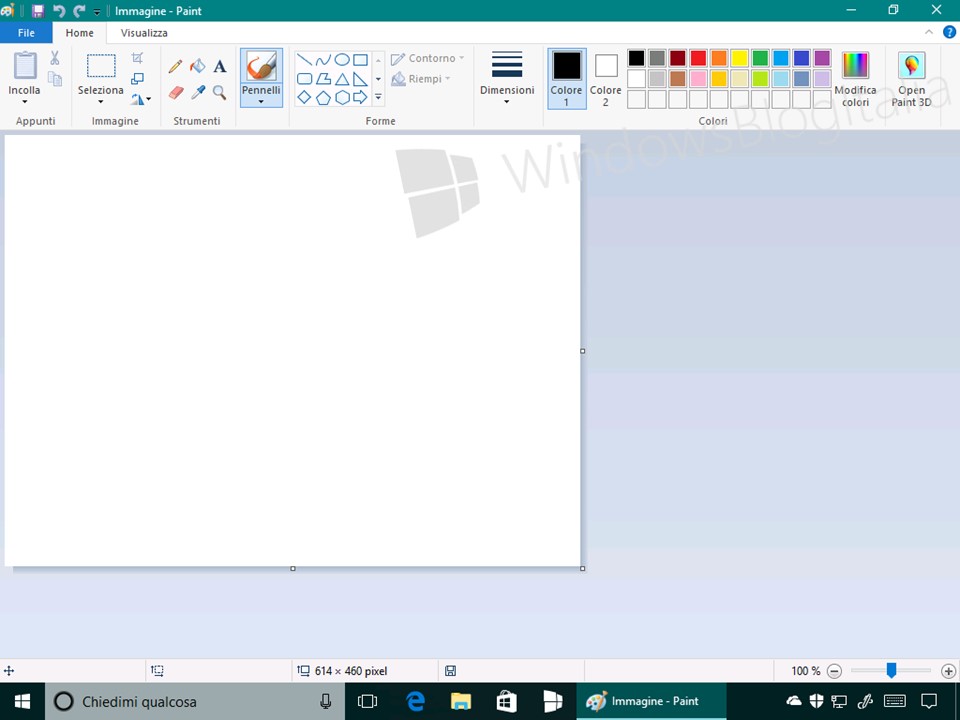Pick the yellow color swatch

(x=740, y=58)
